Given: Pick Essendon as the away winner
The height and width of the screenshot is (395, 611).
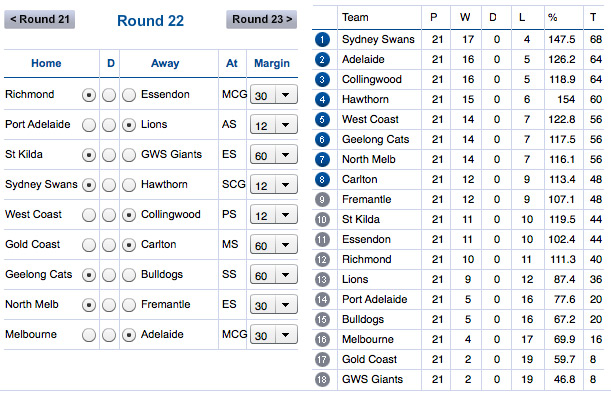Looking at the screenshot, I should pos(129,95).
